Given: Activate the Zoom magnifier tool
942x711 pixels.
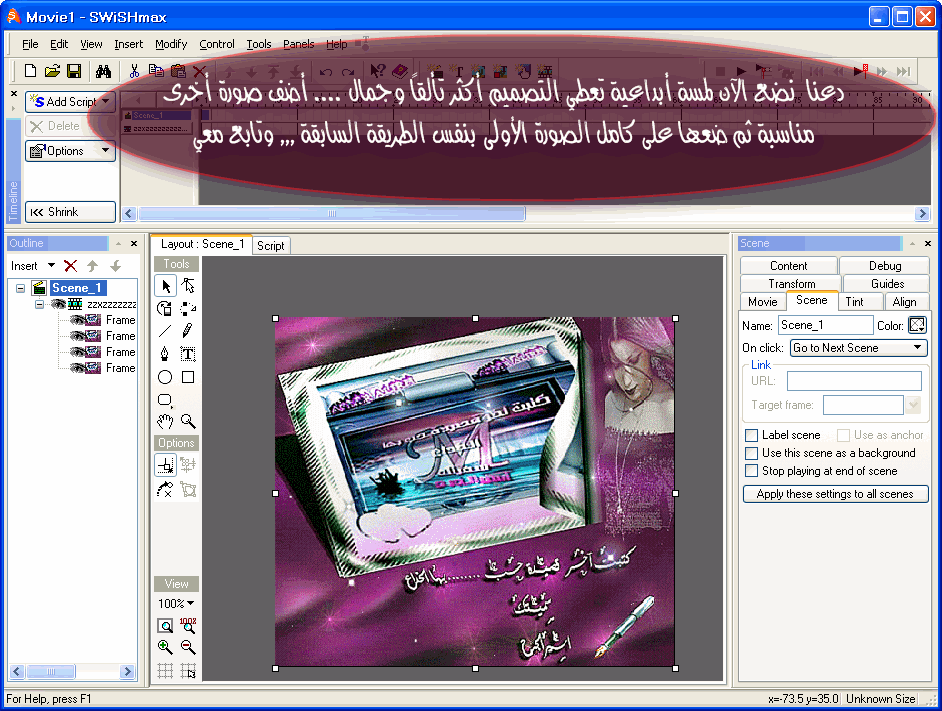Looking at the screenshot, I should pos(188,421).
